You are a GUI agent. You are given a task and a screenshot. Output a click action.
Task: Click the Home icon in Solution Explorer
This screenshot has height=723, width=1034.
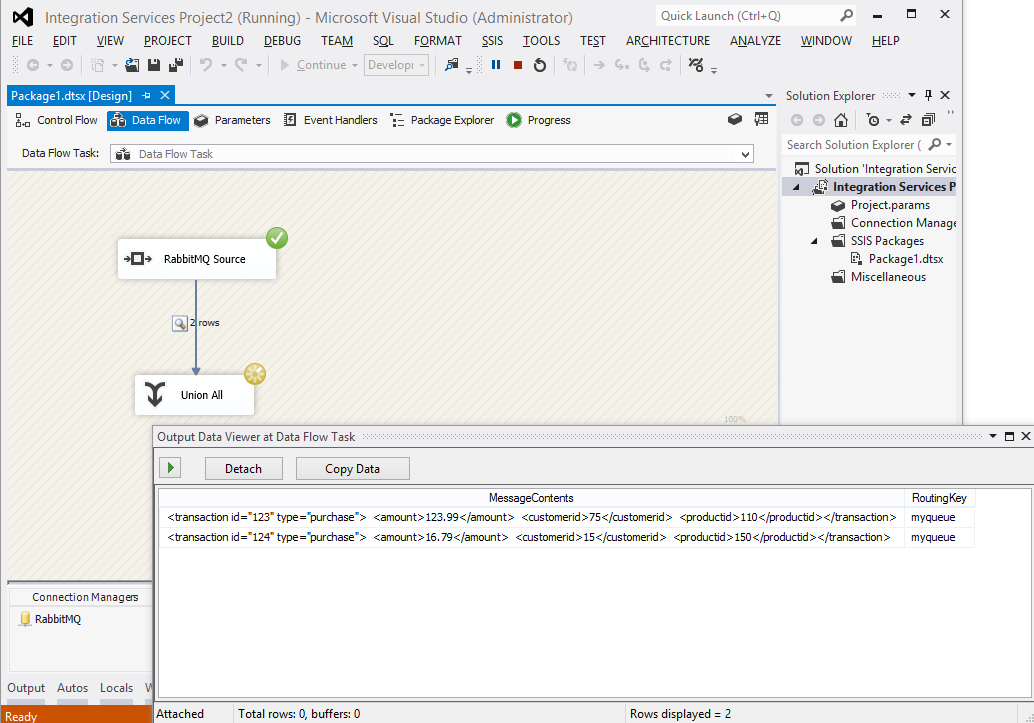pyautogui.click(x=841, y=119)
